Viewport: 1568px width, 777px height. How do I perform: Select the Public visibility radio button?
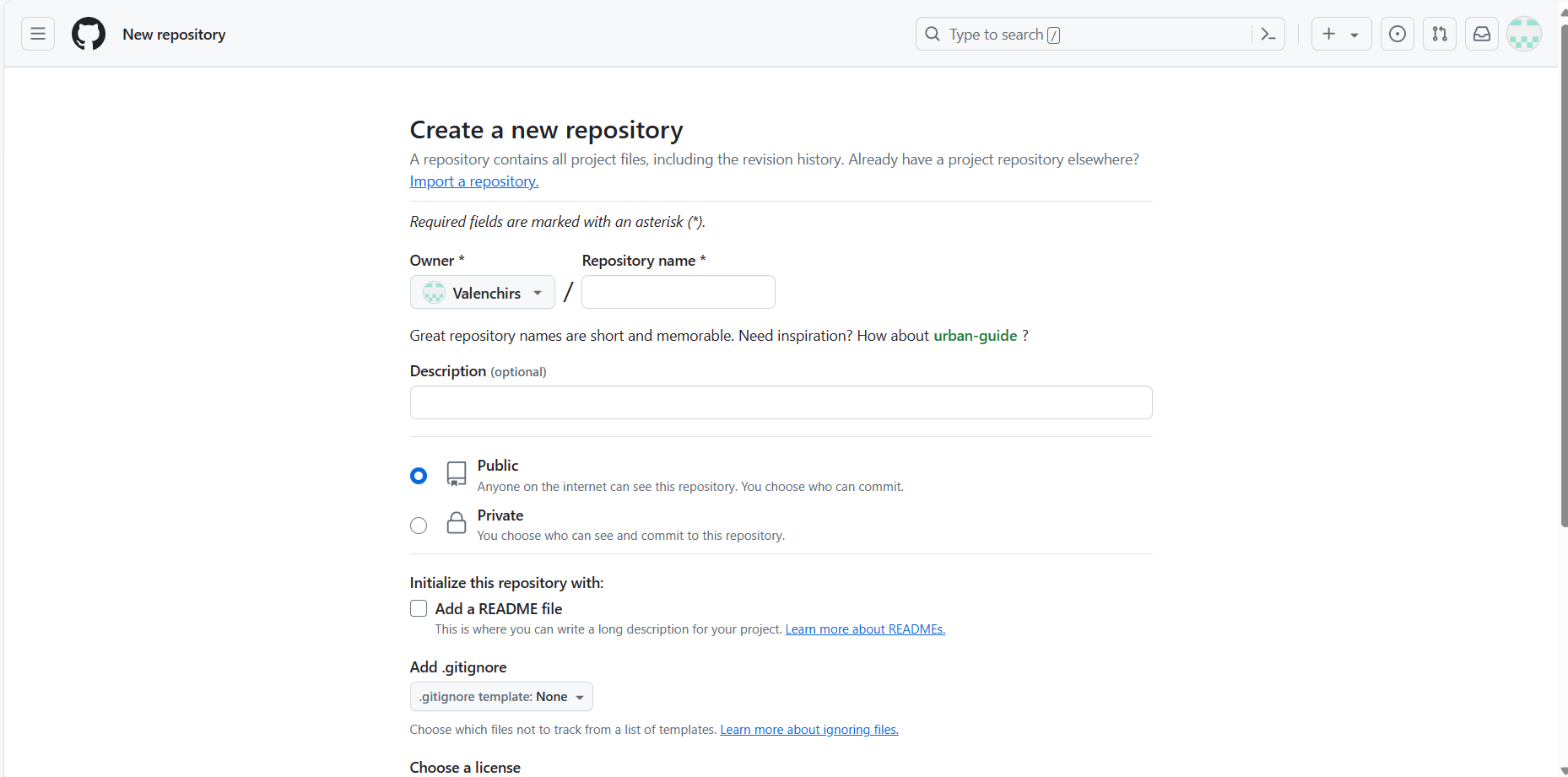tap(419, 476)
